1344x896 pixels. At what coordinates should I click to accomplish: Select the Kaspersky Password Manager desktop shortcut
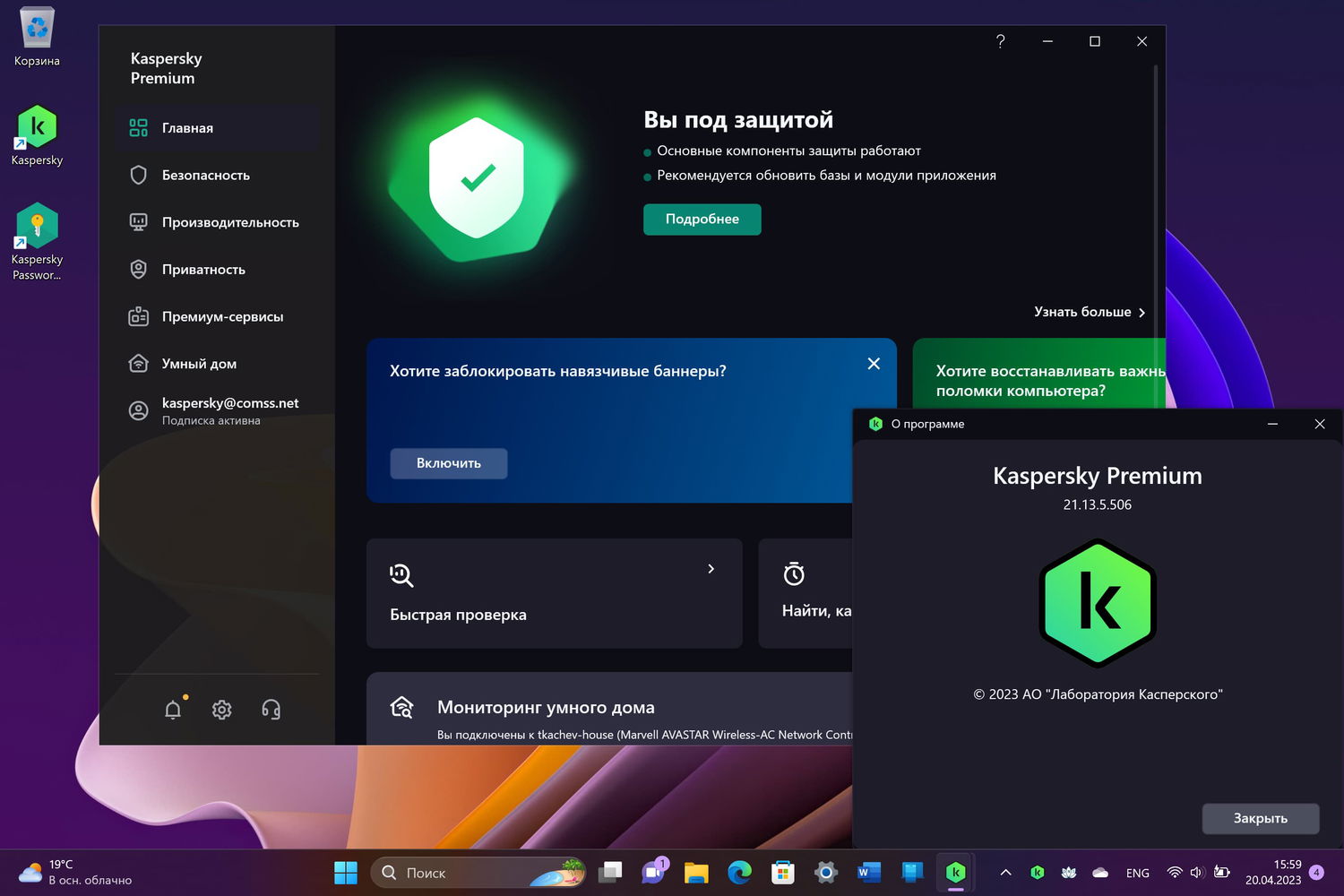pyautogui.click(x=37, y=242)
